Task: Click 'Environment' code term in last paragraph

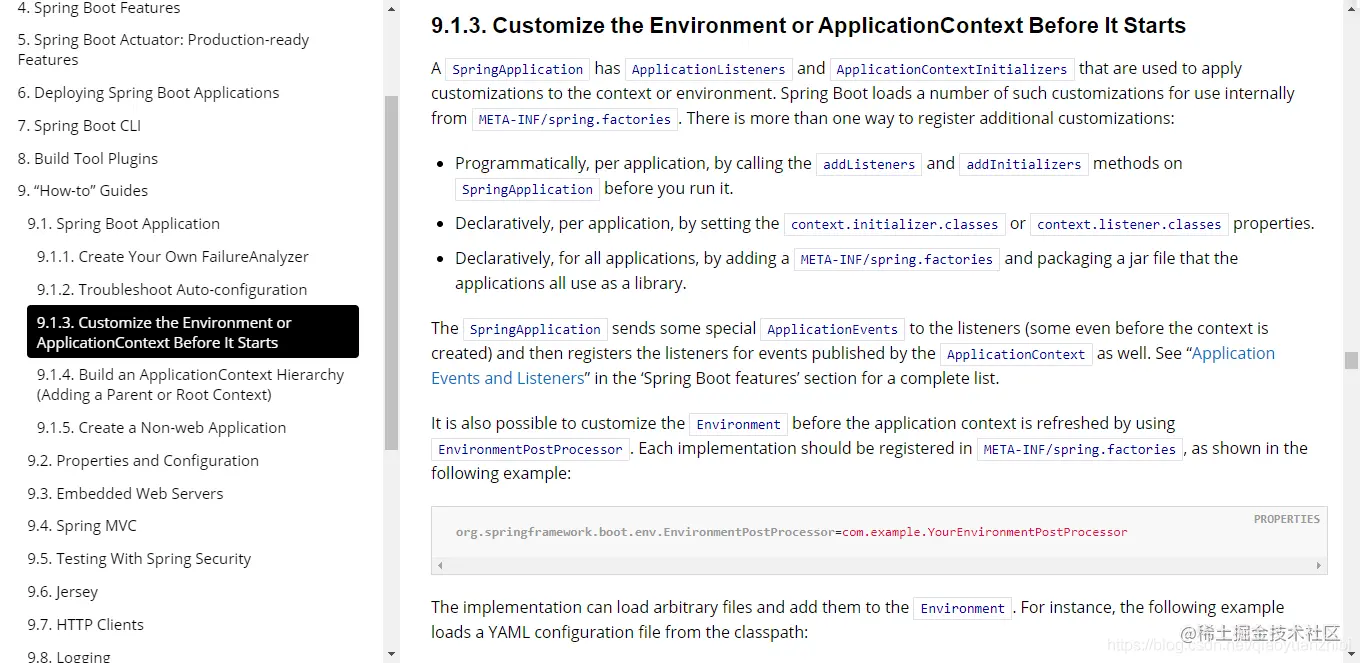Action: 962,609
